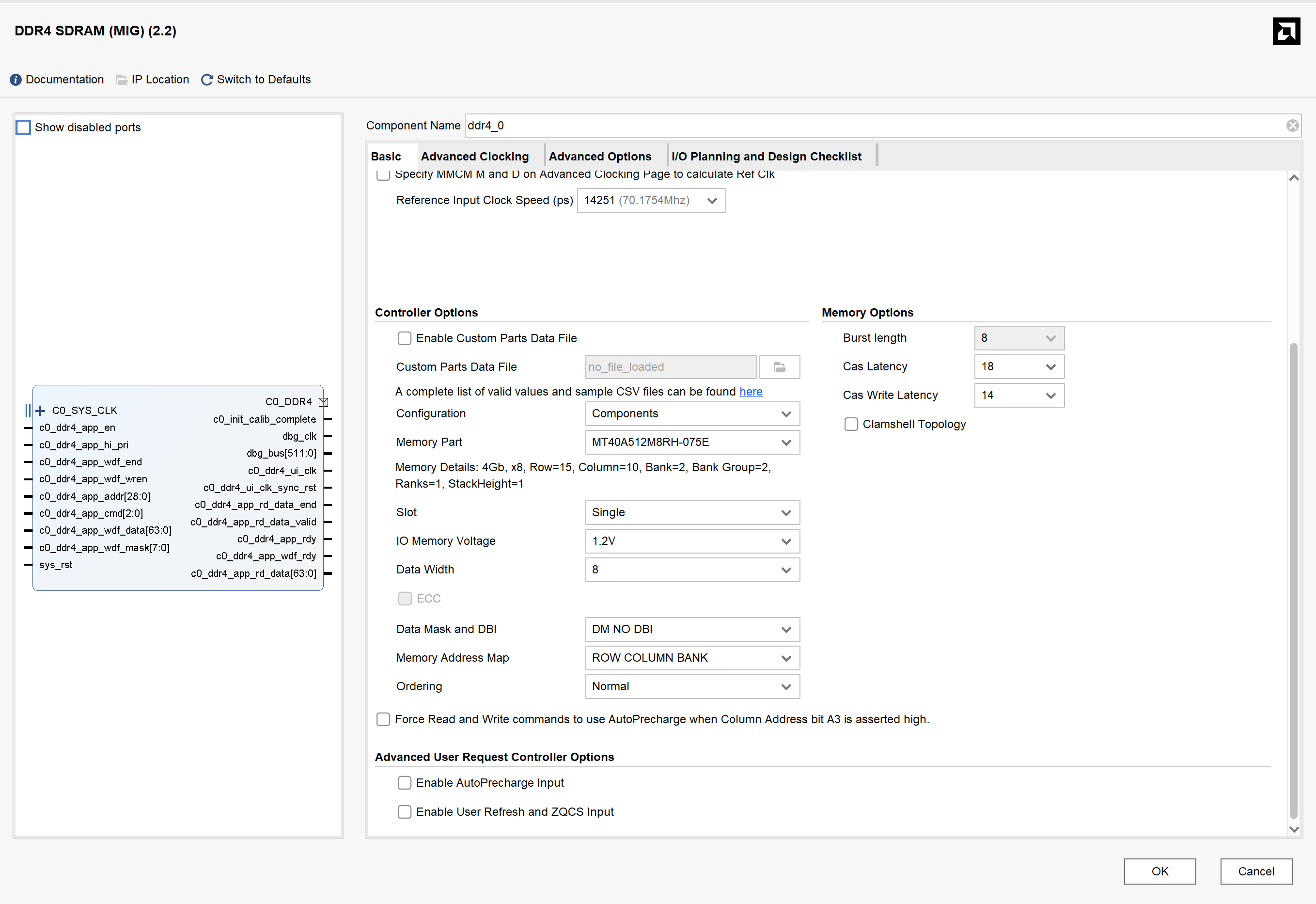Click the Cancel button

1255,871
